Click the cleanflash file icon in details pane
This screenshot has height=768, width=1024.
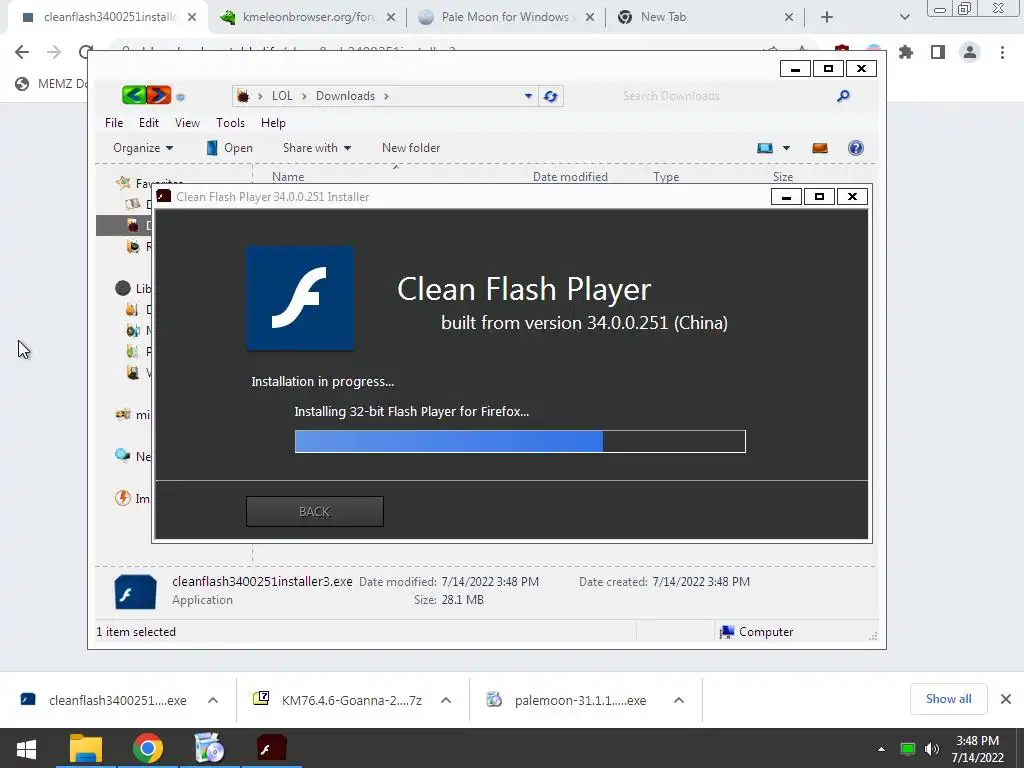(x=135, y=592)
